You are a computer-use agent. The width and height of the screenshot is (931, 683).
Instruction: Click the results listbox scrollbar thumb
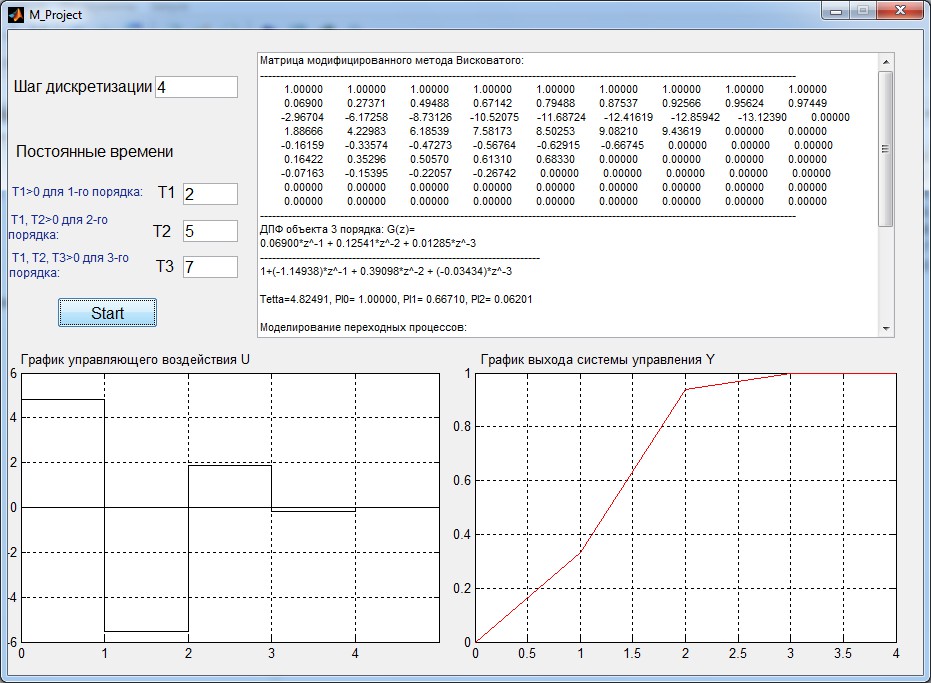click(886, 149)
